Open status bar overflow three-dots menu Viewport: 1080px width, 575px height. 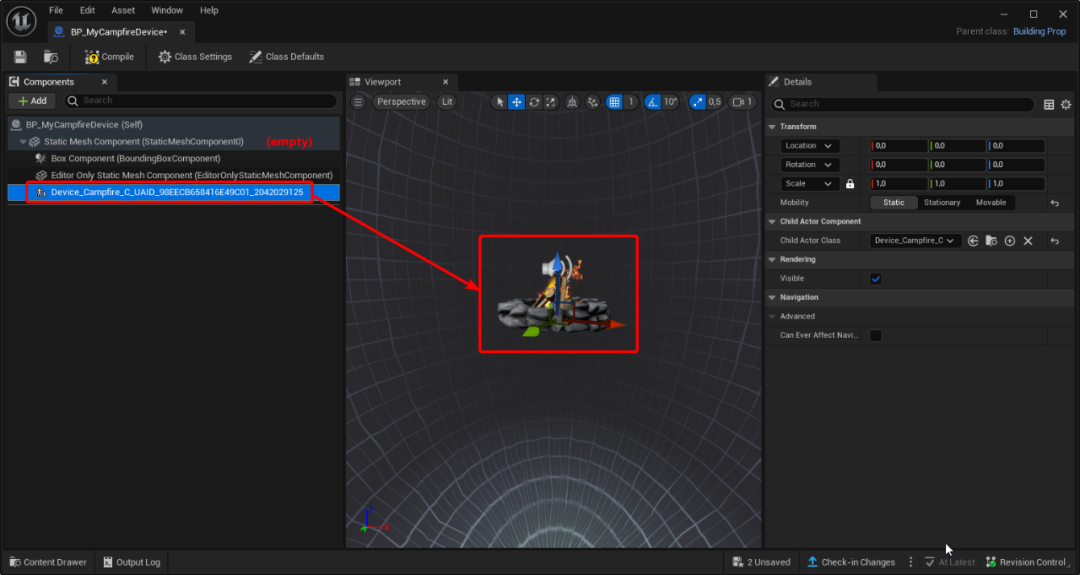coord(911,562)
